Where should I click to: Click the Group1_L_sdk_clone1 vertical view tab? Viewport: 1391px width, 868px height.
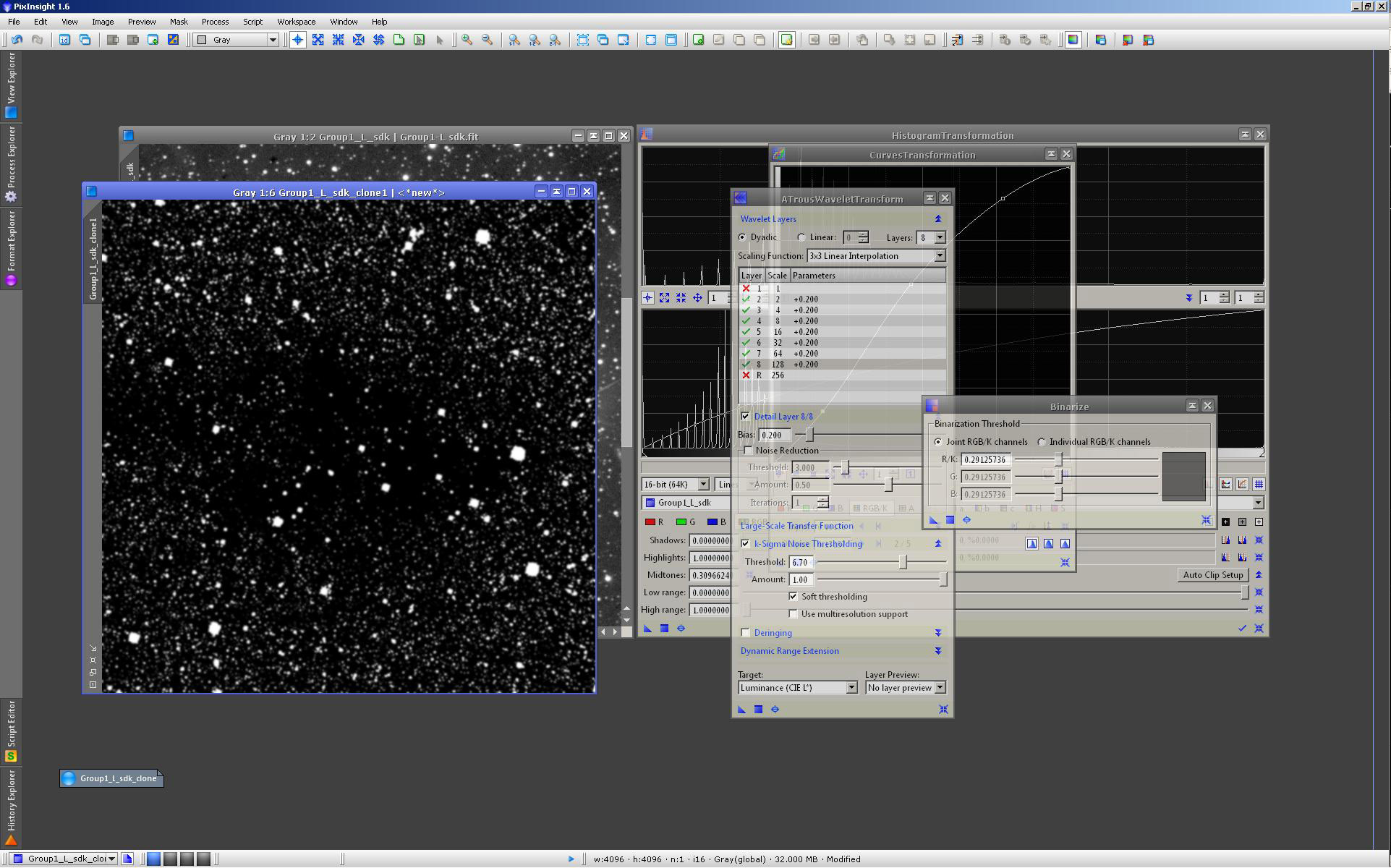click(93, 259)
